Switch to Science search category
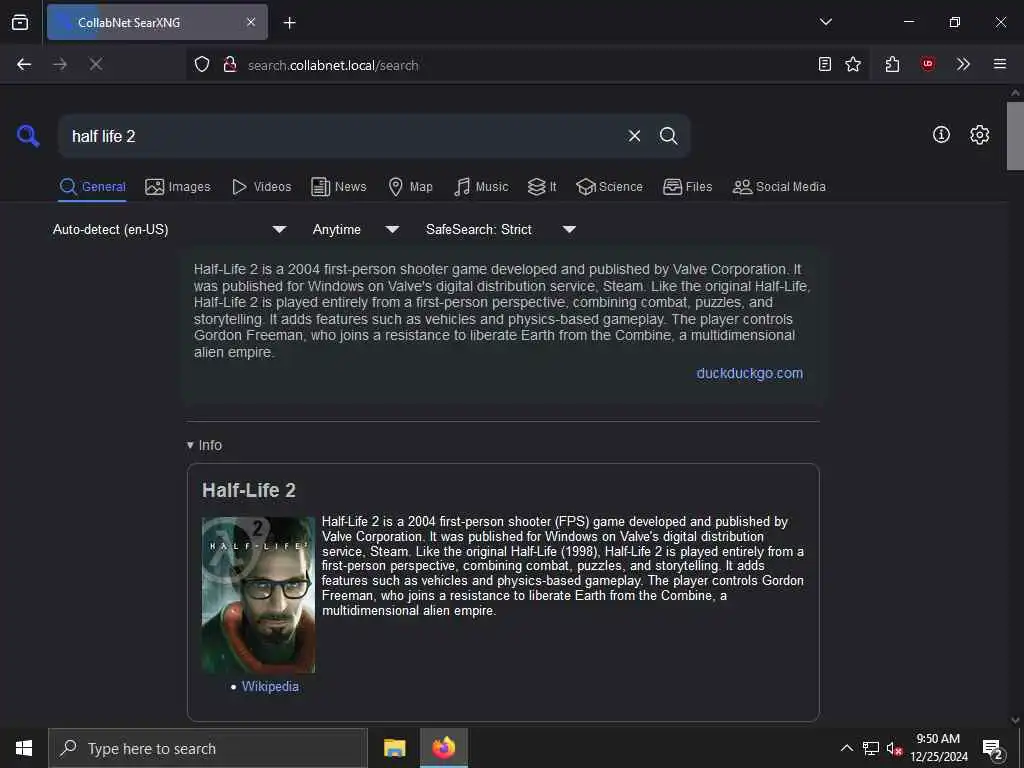Screen dimensions: 1024x768 tap(609, 187)
